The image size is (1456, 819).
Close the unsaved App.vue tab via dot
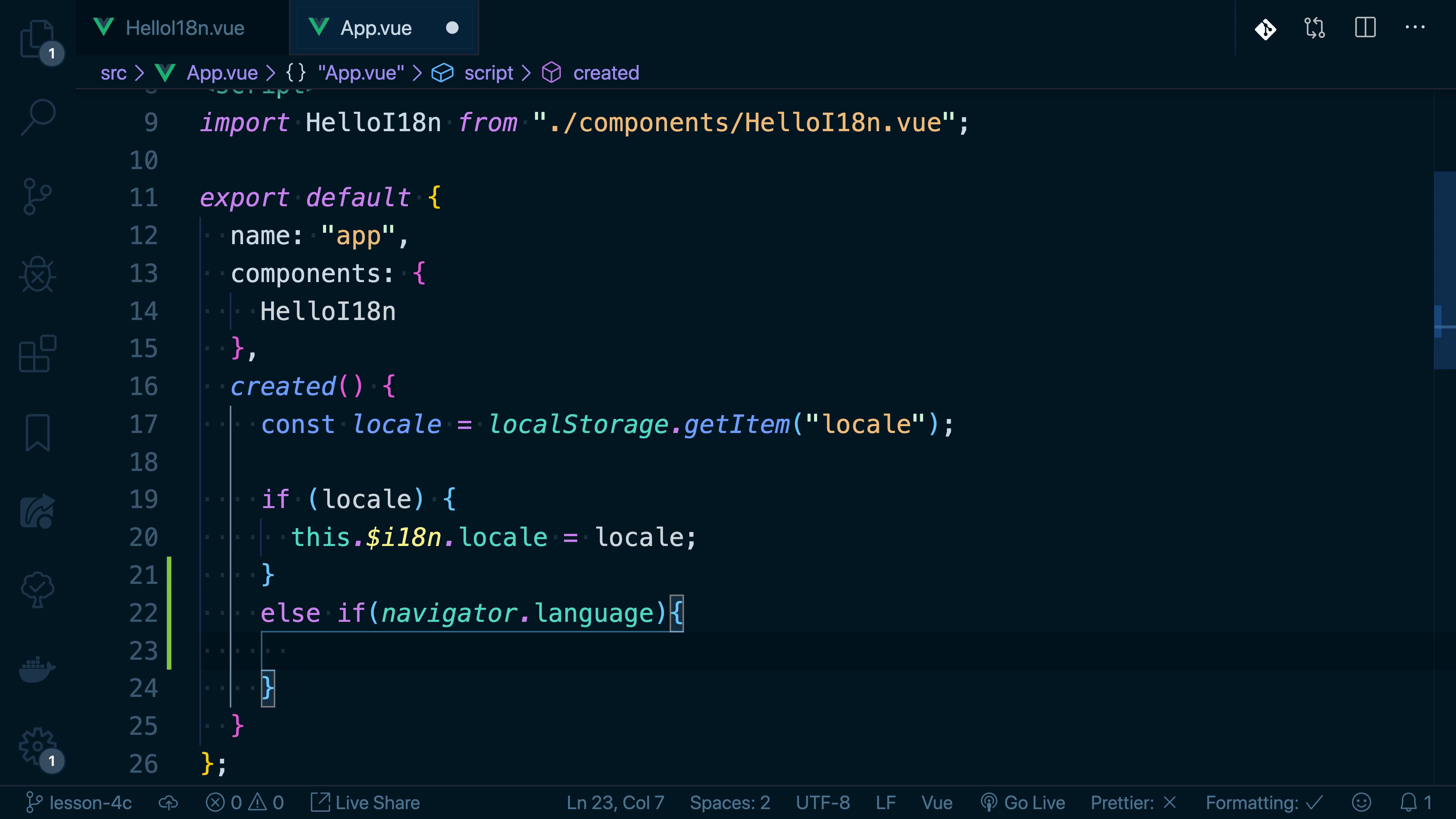coord(452,28)
